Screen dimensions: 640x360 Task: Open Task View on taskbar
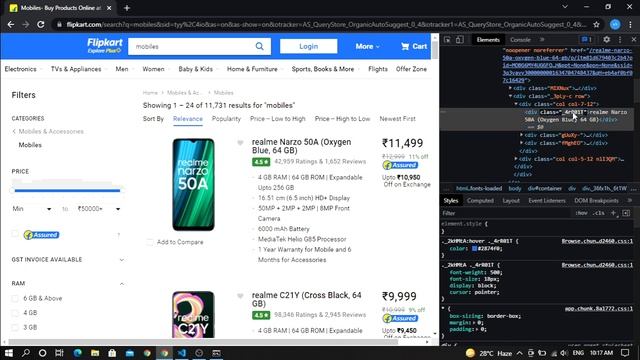tap(59, 353)
